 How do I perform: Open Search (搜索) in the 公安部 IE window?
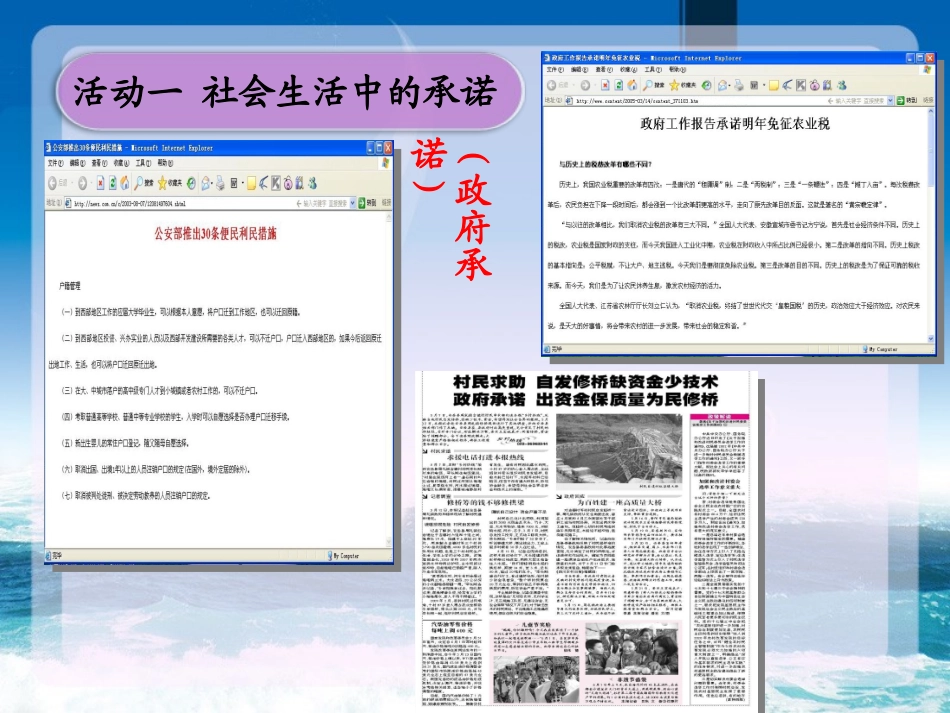pos(144,183)
